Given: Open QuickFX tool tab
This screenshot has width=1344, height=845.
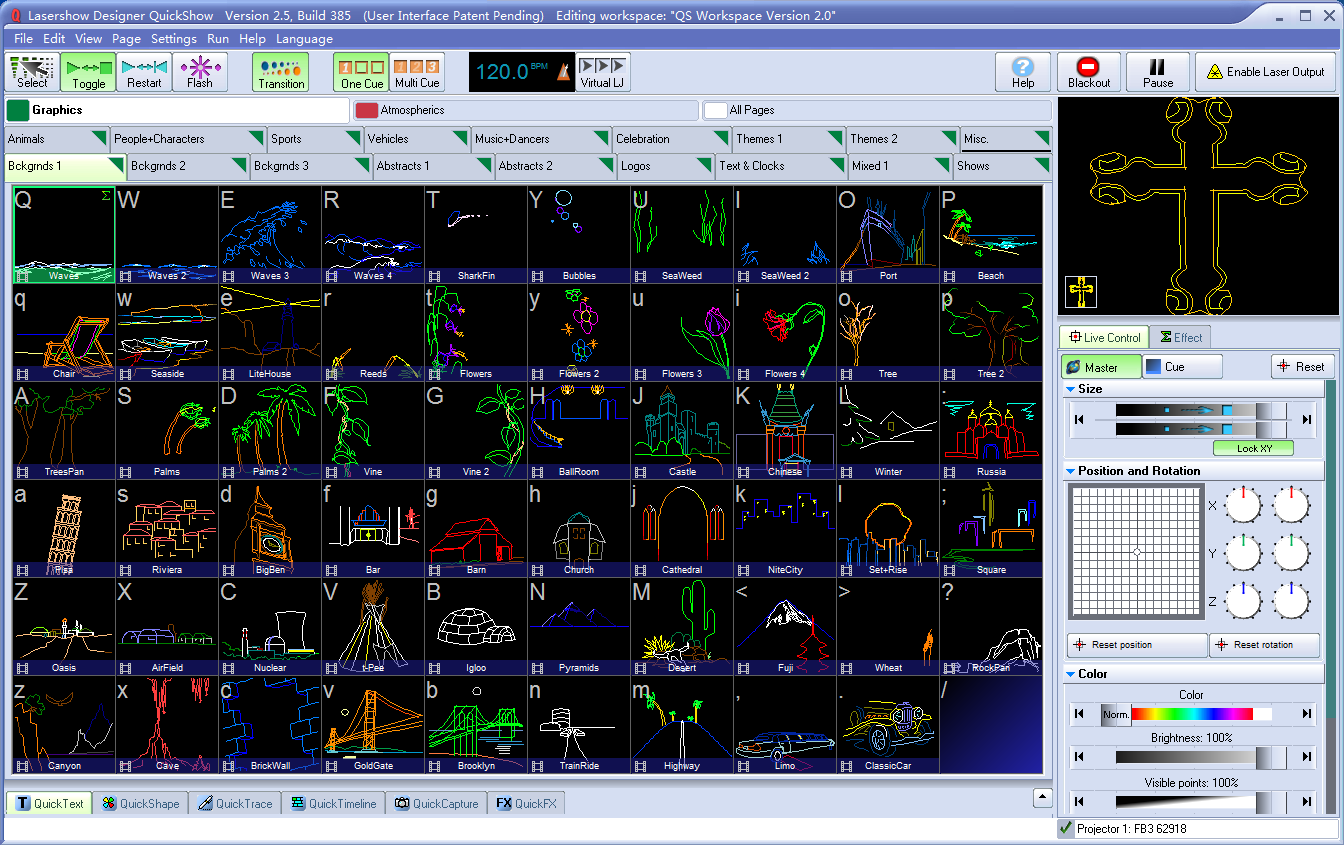Looking at the screenshot, I should [528, 803].
